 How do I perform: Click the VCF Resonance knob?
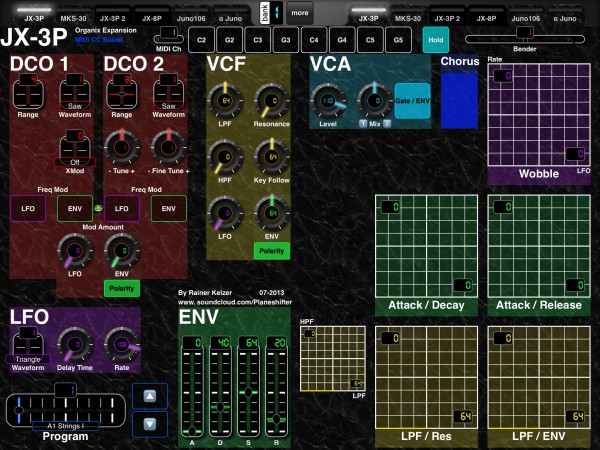click(x=272, y=101)
